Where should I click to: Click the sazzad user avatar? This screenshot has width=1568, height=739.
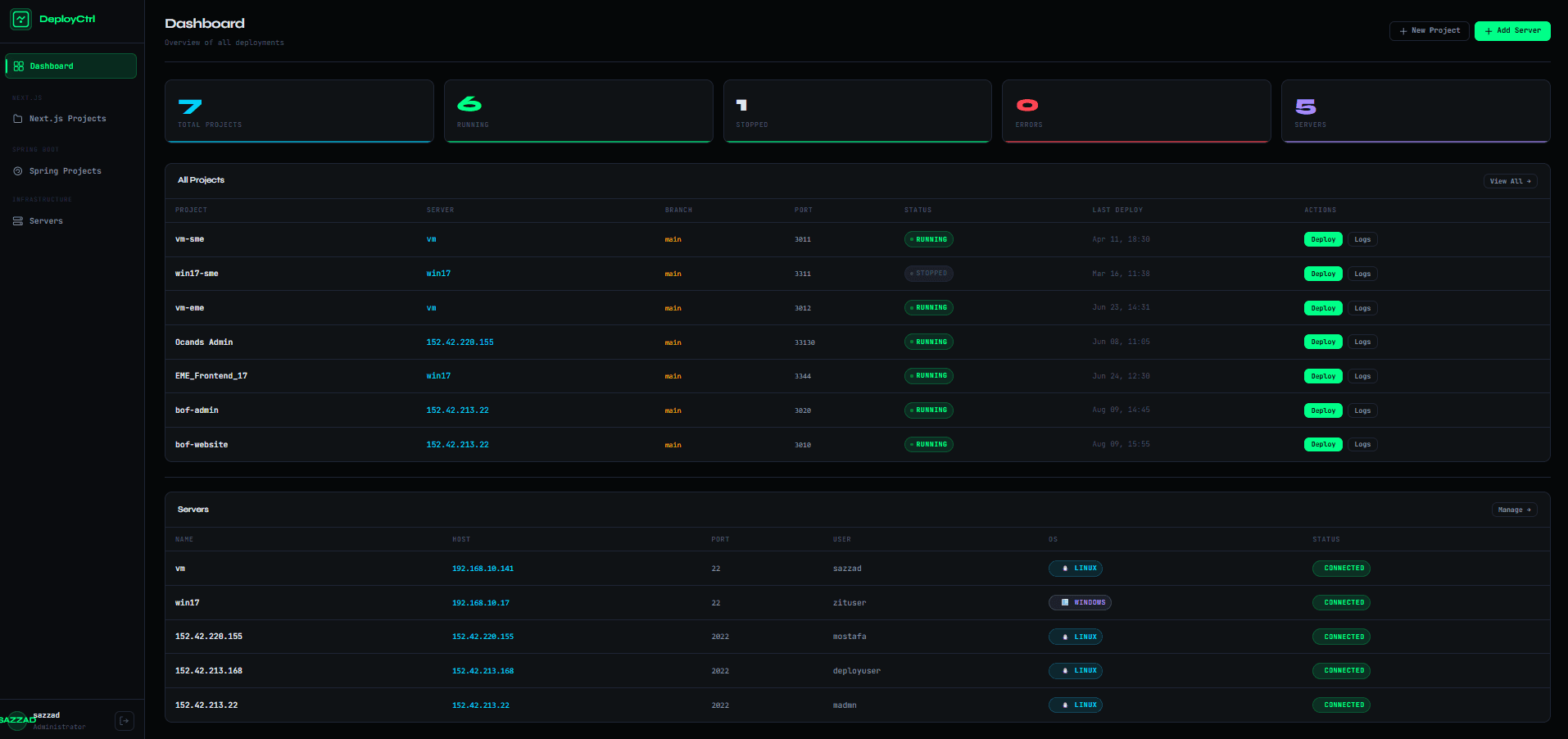[x=17, y=720]
